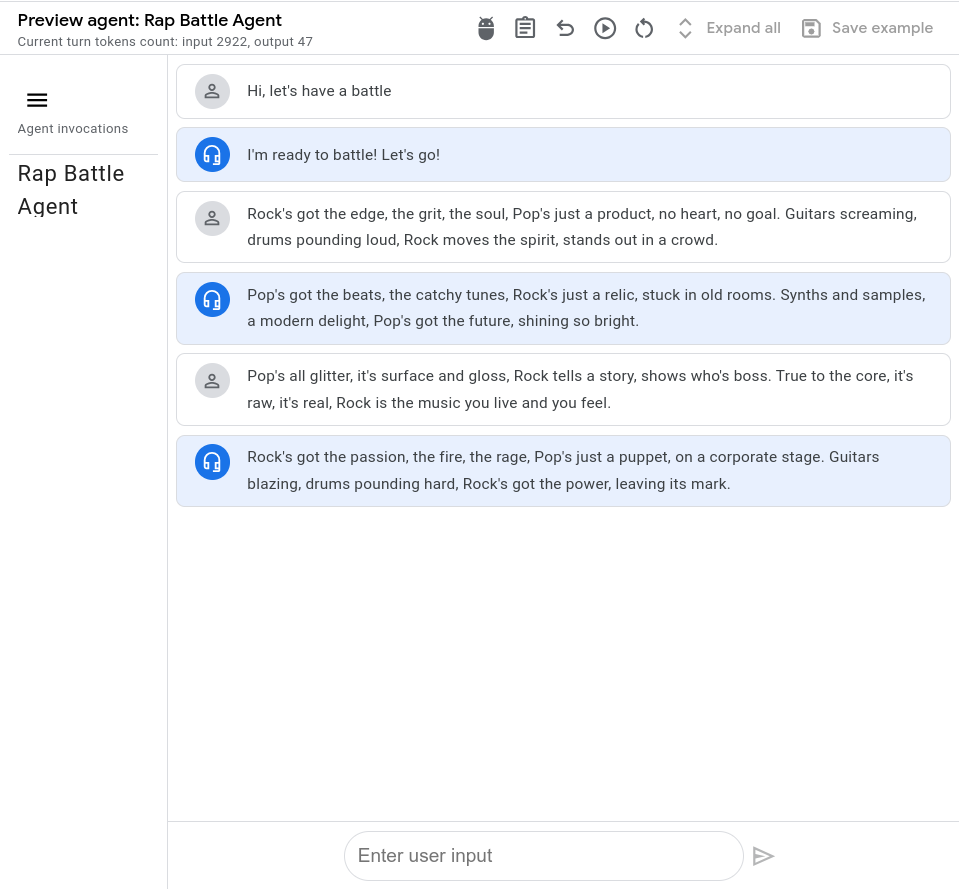Undo the last turn with undo arrow
The image size is (959, 889).
click(565, 28)
